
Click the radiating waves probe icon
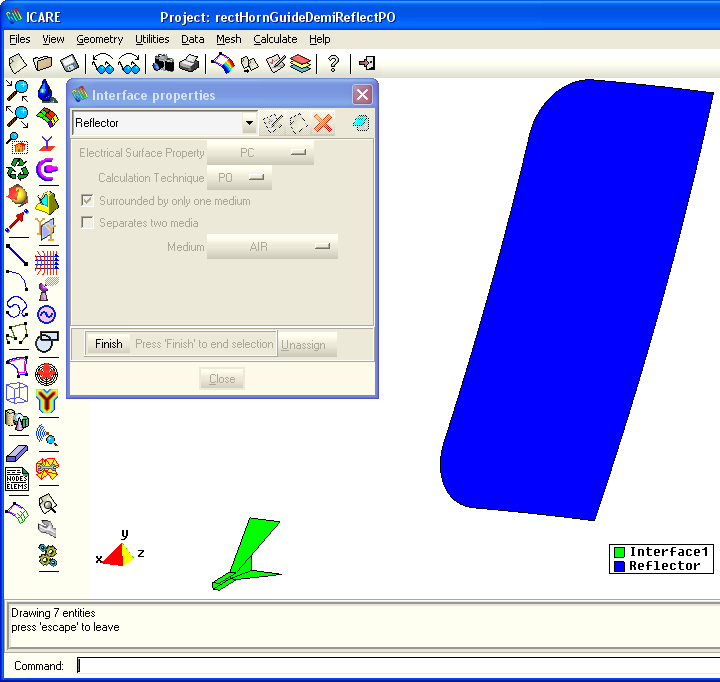[47, 435]
